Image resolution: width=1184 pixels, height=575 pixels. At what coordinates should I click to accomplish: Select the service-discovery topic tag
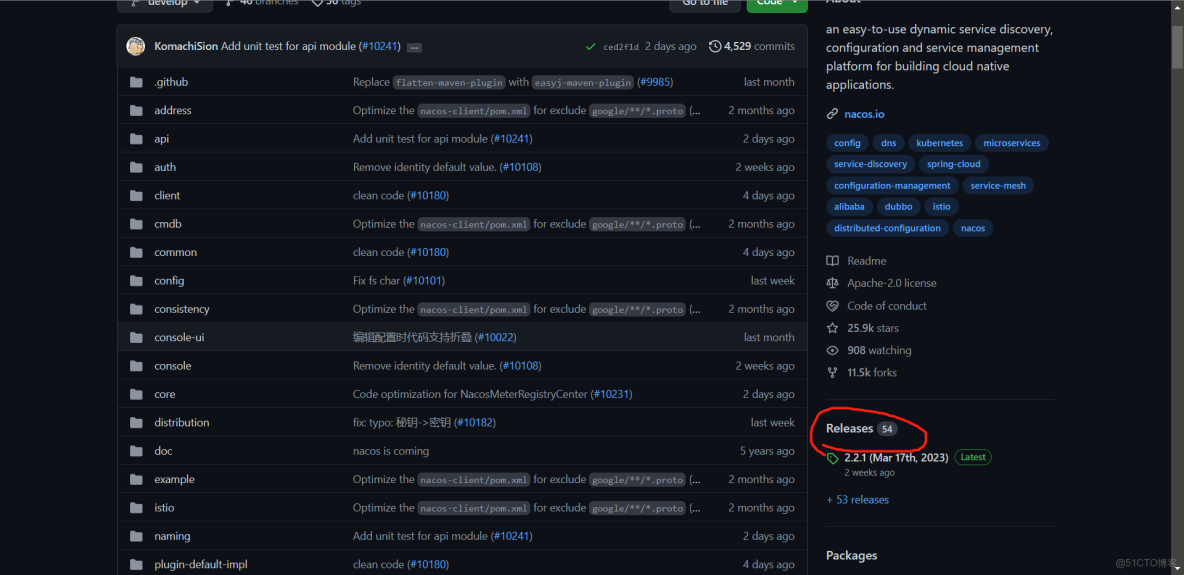(871, 164)
